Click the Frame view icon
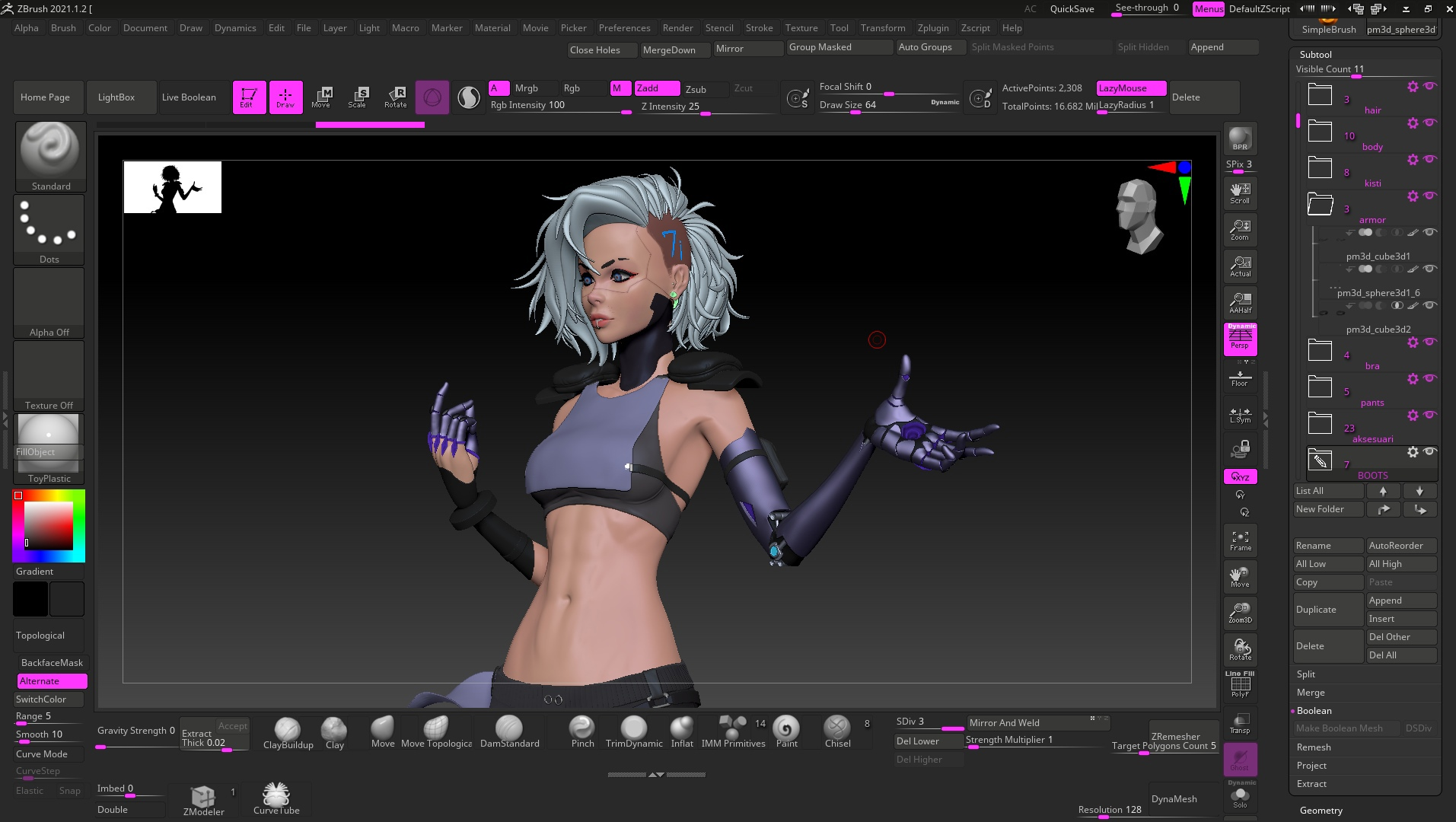 (1240, 540)
